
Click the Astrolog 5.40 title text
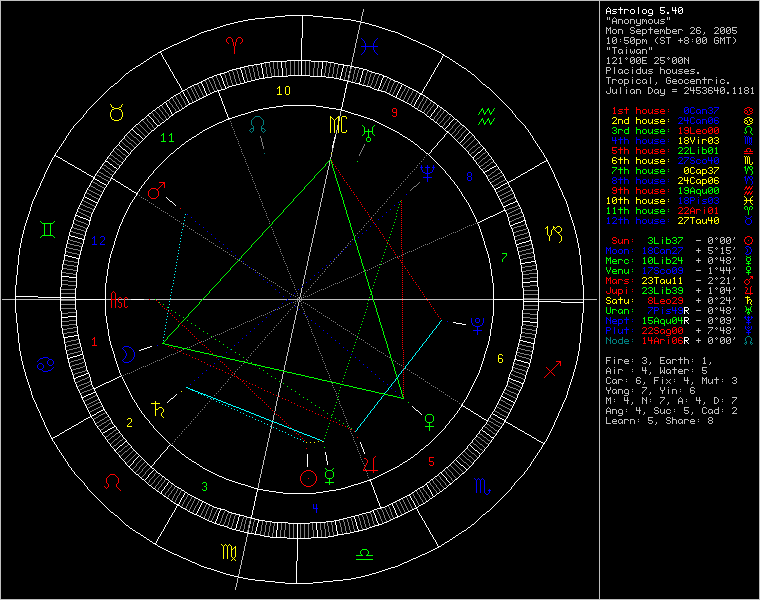coord(644,10)
